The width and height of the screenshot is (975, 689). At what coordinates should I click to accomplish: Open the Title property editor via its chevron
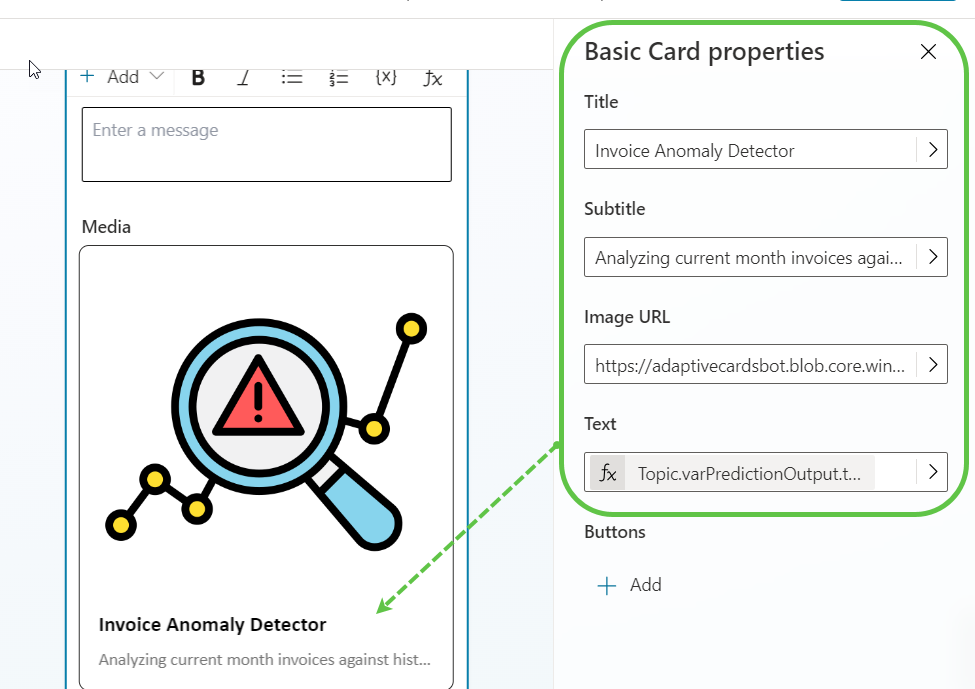coord(932,149)
